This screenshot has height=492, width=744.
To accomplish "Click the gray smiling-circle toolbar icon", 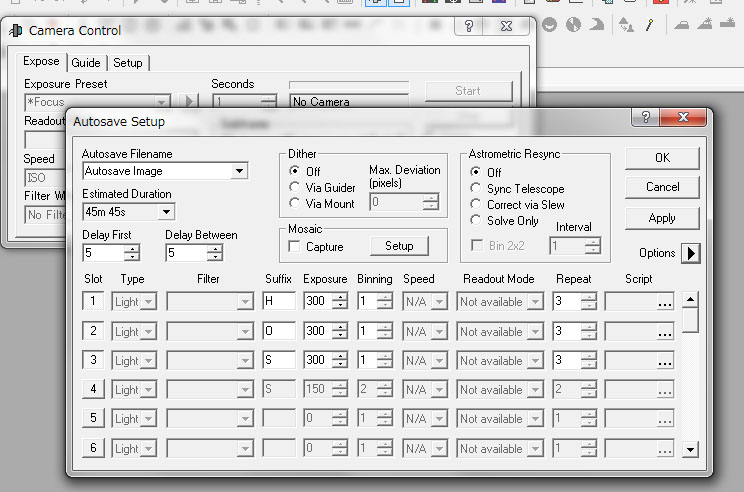I will [x=549, y=25].
